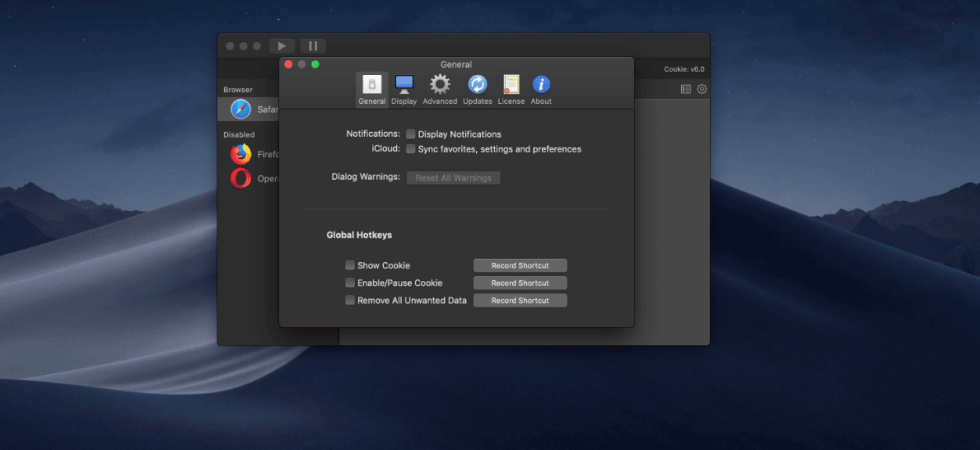Enable iCloud sync of favorites and settings
980x450 pixels.
[411, 149]
